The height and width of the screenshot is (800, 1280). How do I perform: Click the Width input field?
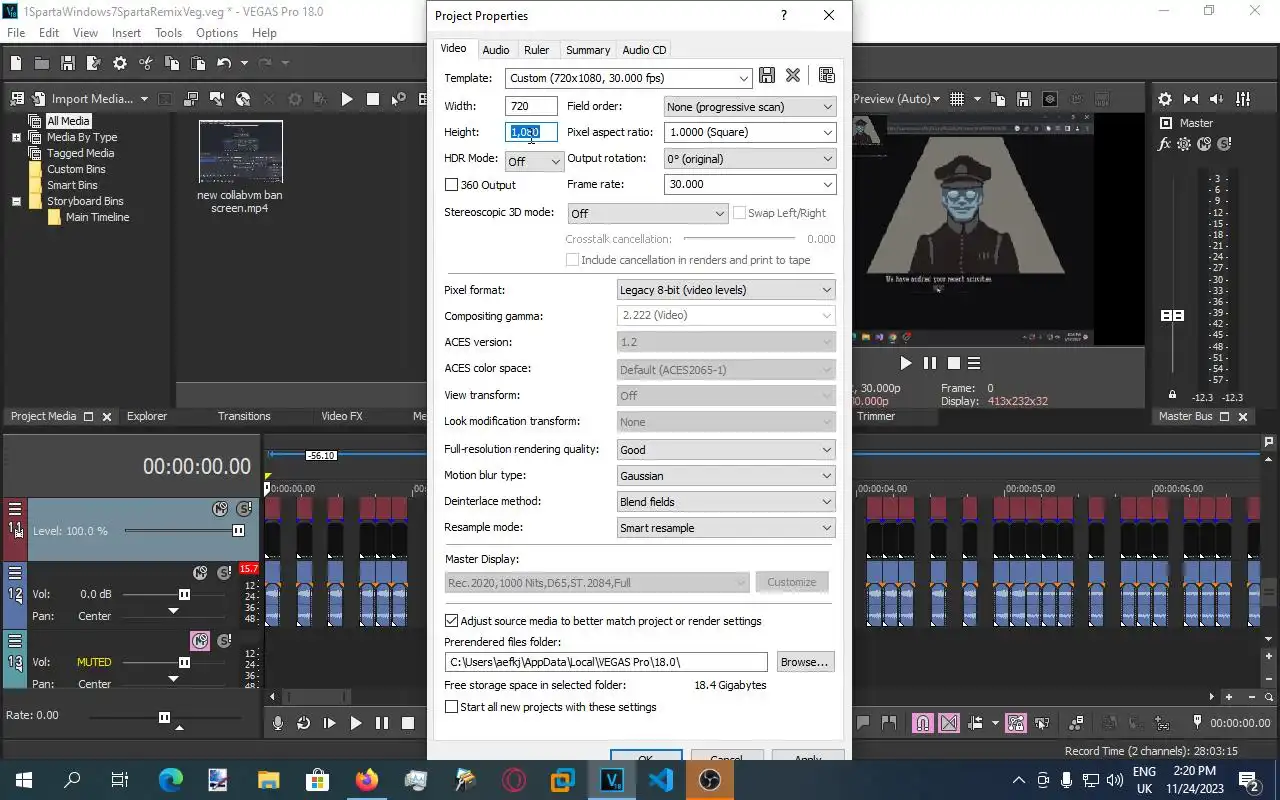(x=531, y=106)
